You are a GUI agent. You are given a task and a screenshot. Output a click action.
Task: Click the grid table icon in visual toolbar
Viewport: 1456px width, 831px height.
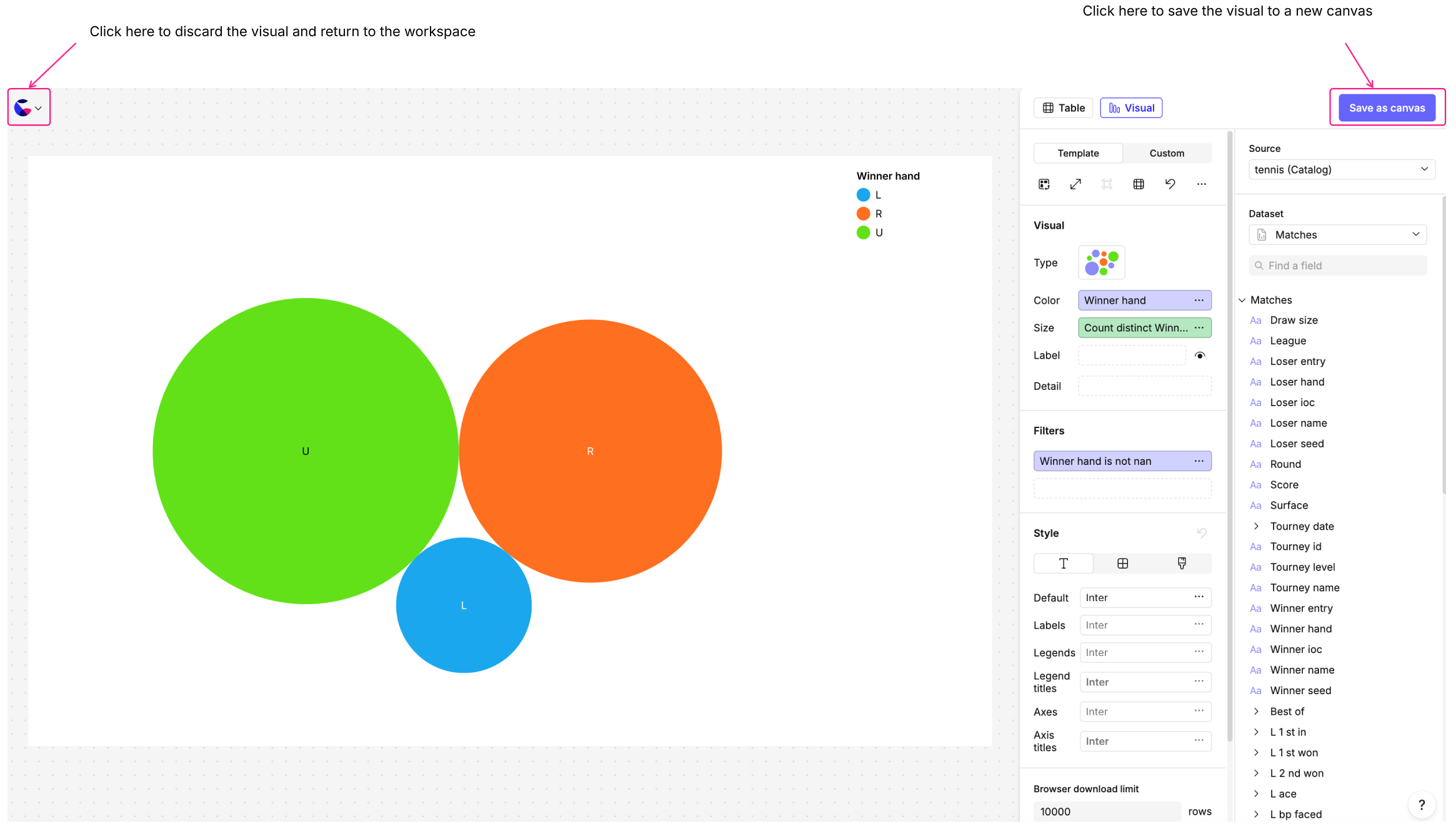(1139, 184)
